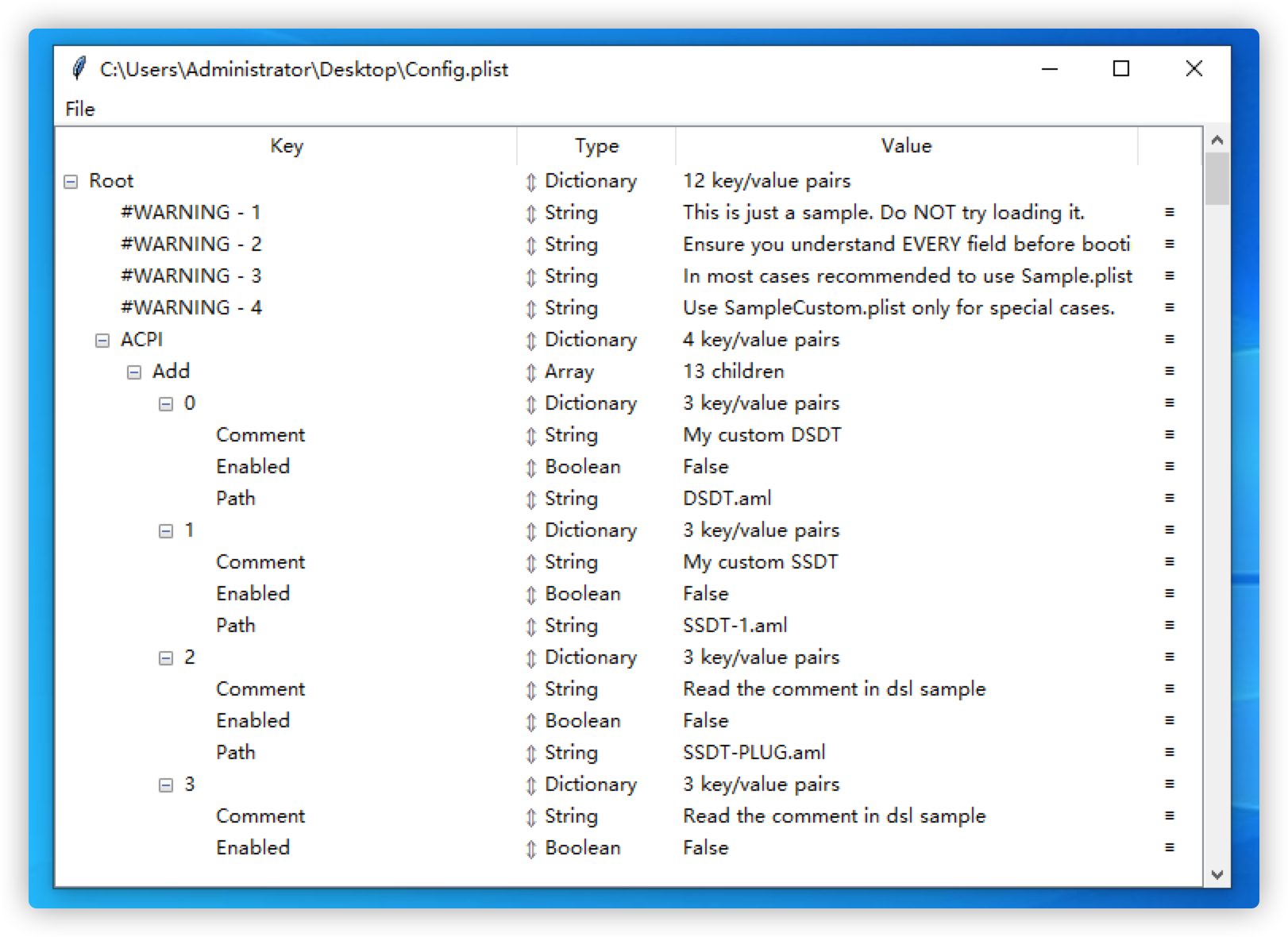This screenshot has height=937, width=1288.
Task: Select the #WARNING - 1 key
Action: click(191, 213)
